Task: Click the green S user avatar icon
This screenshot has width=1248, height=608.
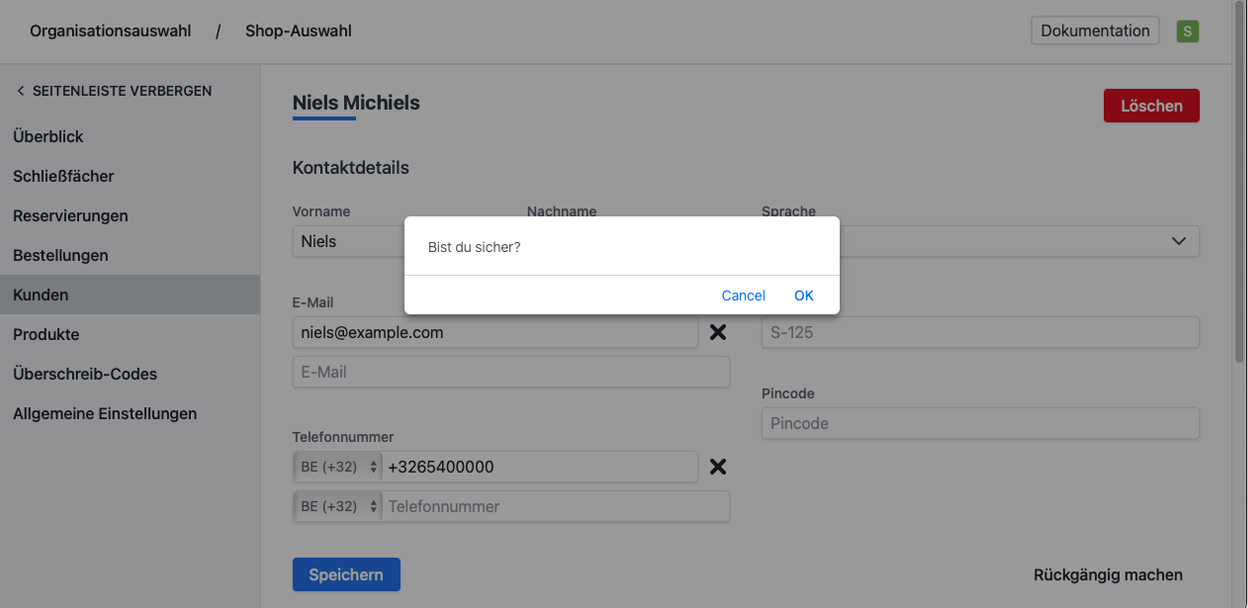Action: click(x=1187, y=31)
